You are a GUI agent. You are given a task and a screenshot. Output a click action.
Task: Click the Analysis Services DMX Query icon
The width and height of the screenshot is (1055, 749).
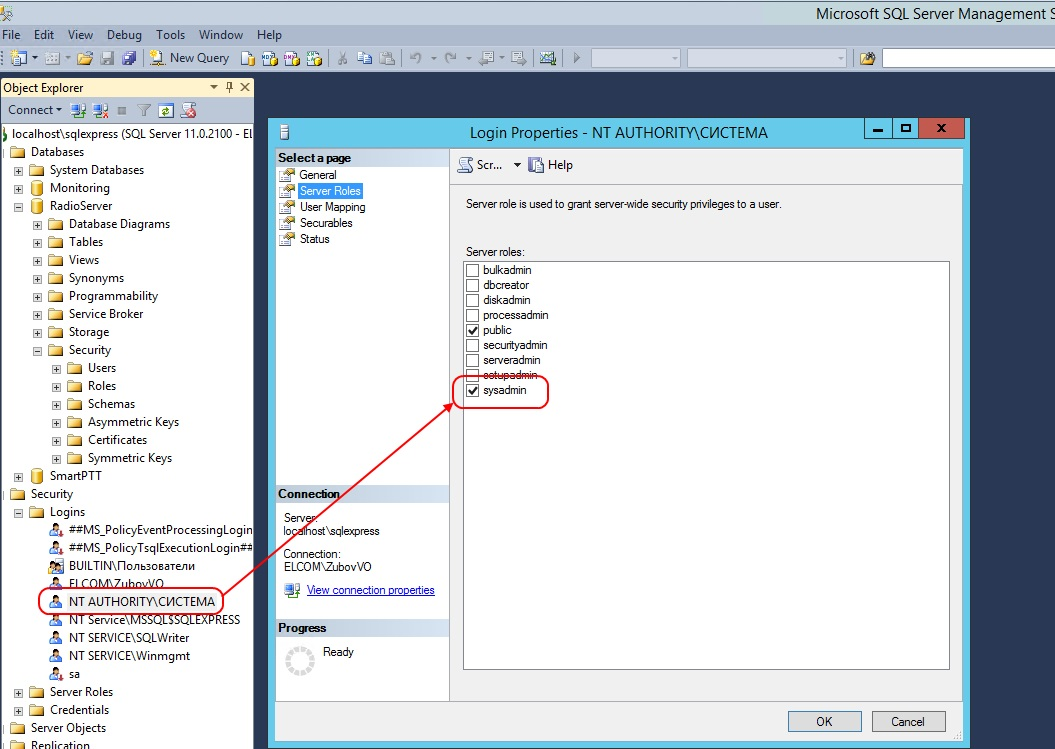click(292, 59)
